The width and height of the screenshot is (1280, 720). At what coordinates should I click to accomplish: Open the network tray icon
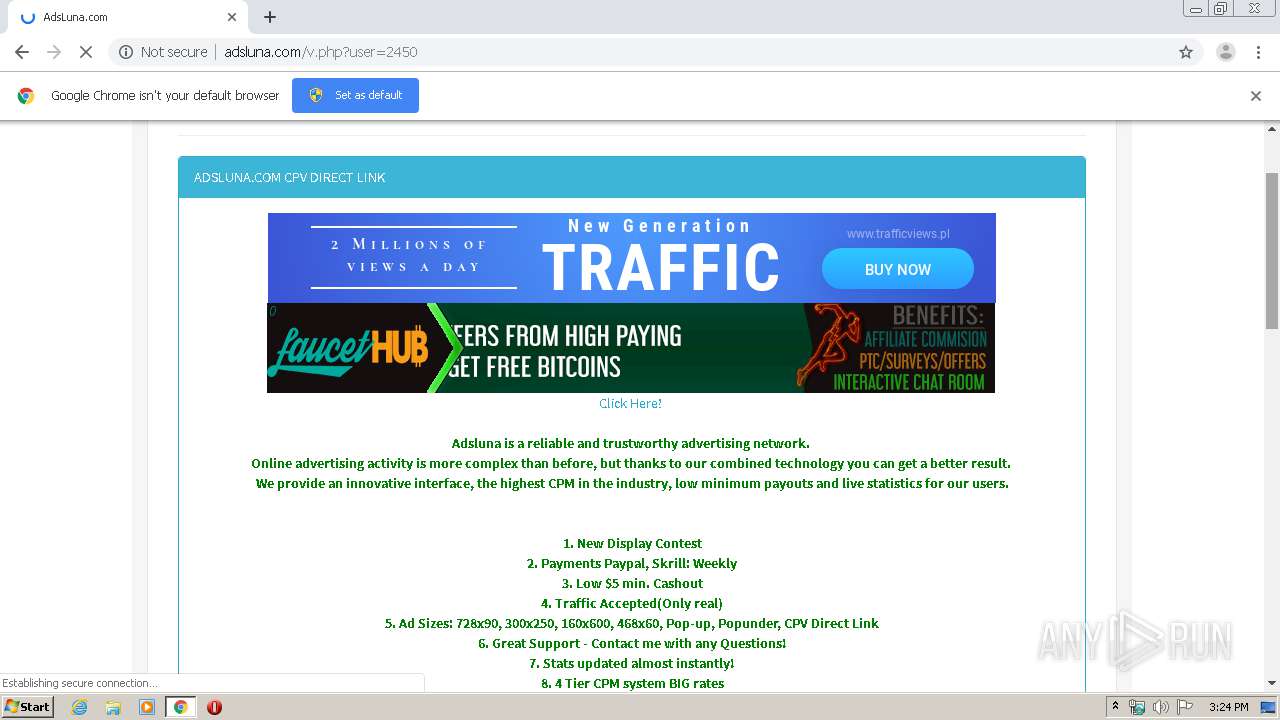click(x=1137, y=707)
